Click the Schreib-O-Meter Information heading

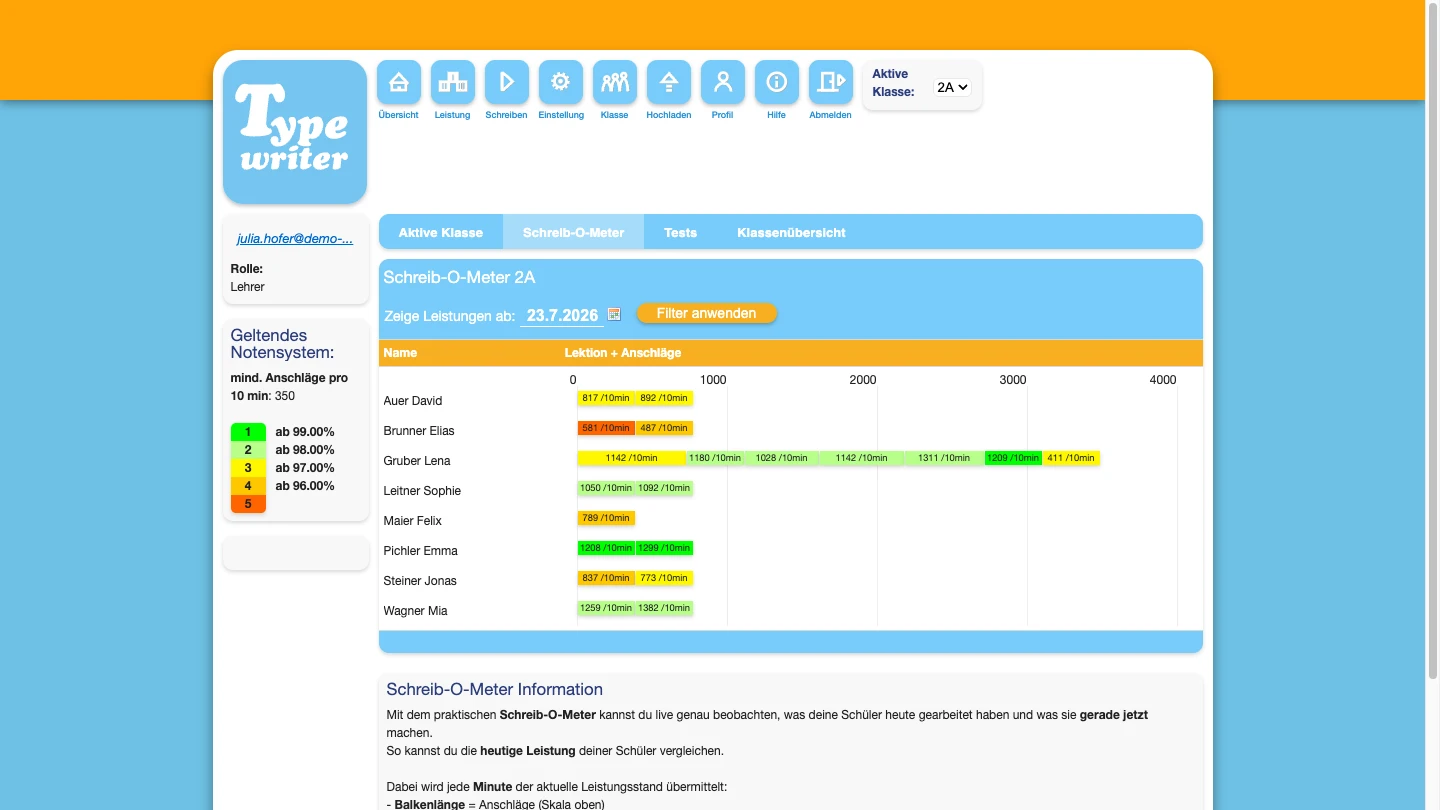[x=495, y=689]
